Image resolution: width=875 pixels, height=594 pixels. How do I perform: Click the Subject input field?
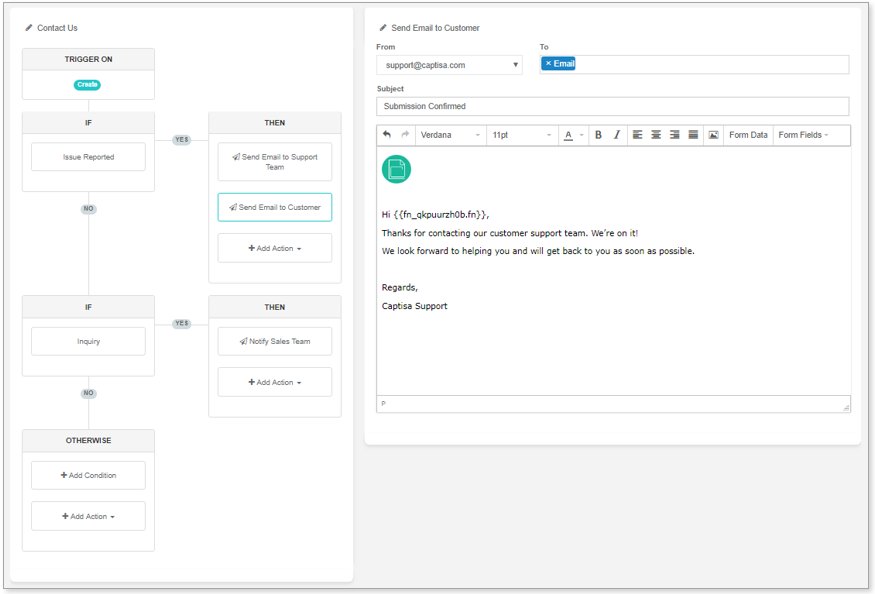[613, 106]
